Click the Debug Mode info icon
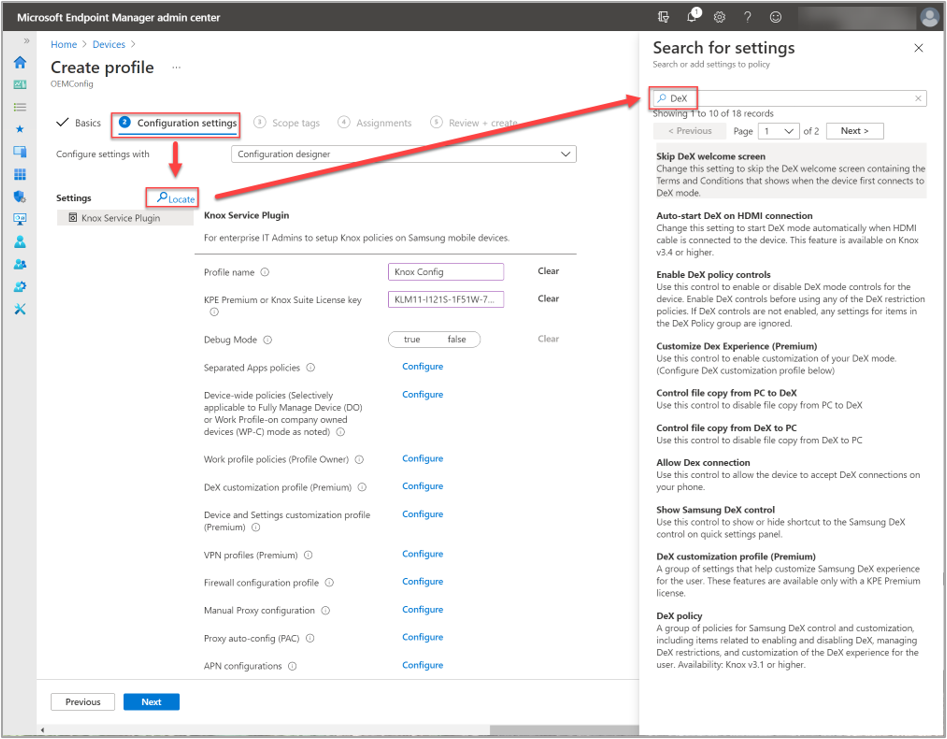The image size is (947, 739). click(268, 340)
